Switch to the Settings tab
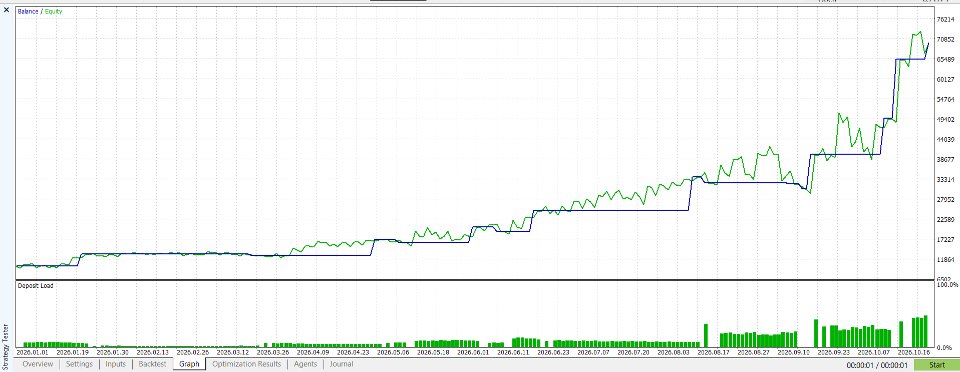 click(79, 364)
